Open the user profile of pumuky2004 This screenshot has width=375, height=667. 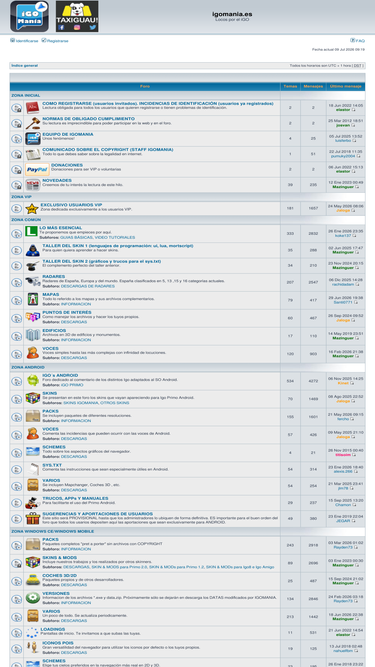pyautogui.click(x=343, y=156)
